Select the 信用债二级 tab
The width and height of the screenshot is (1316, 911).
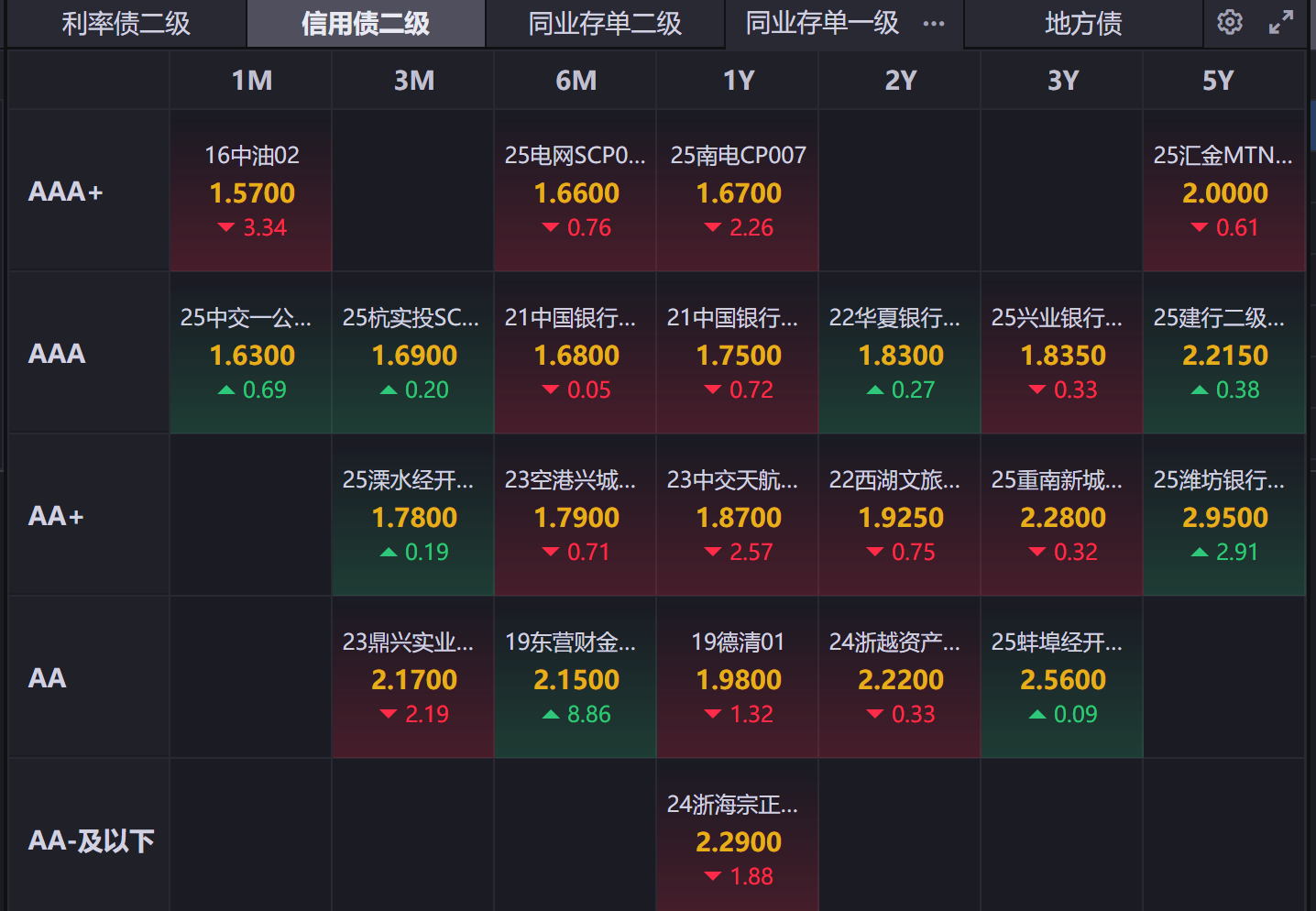[x=366, y=24]
